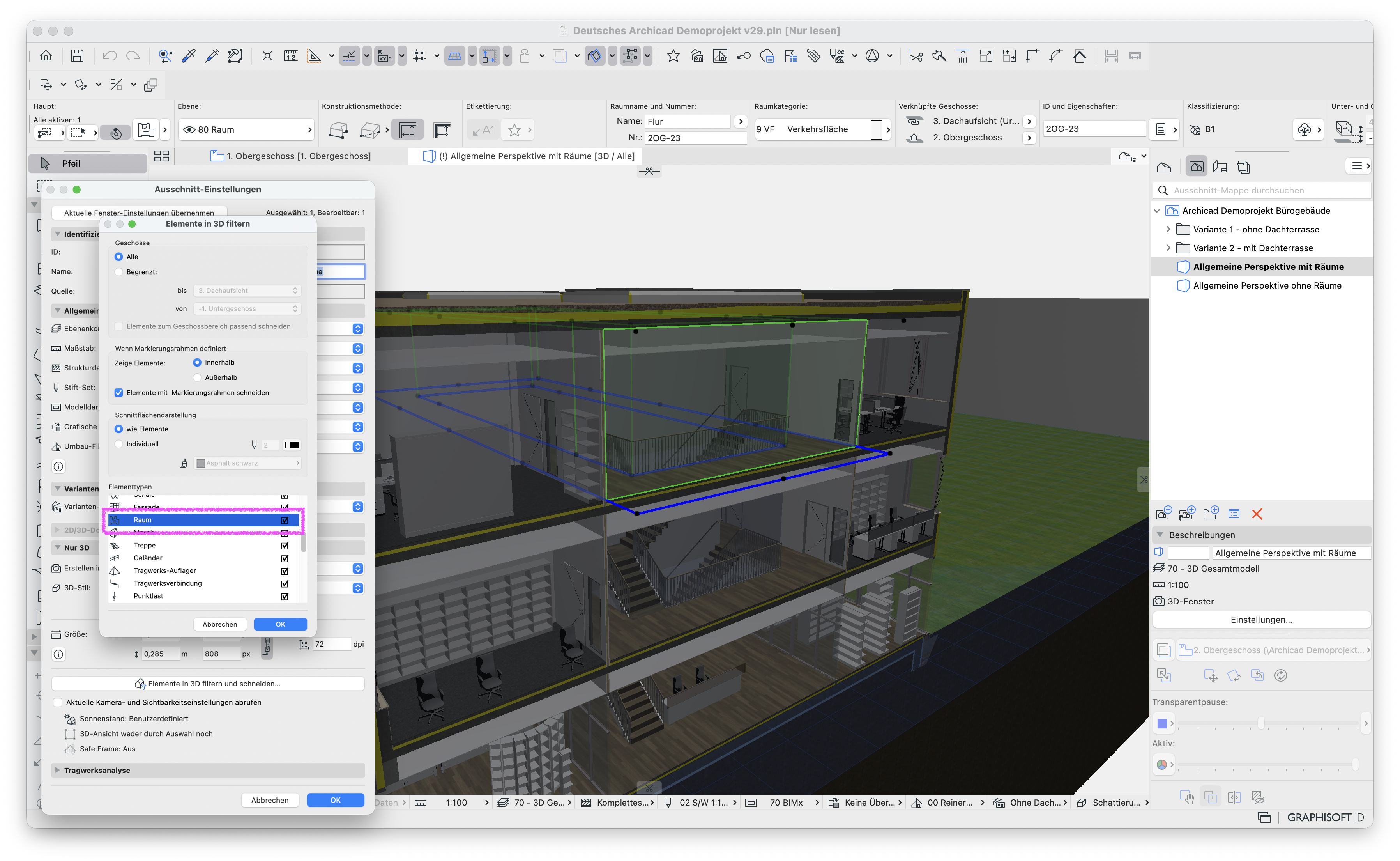Click the first construction method box icon
This screenshot has height=861, width=1400.
338,130
